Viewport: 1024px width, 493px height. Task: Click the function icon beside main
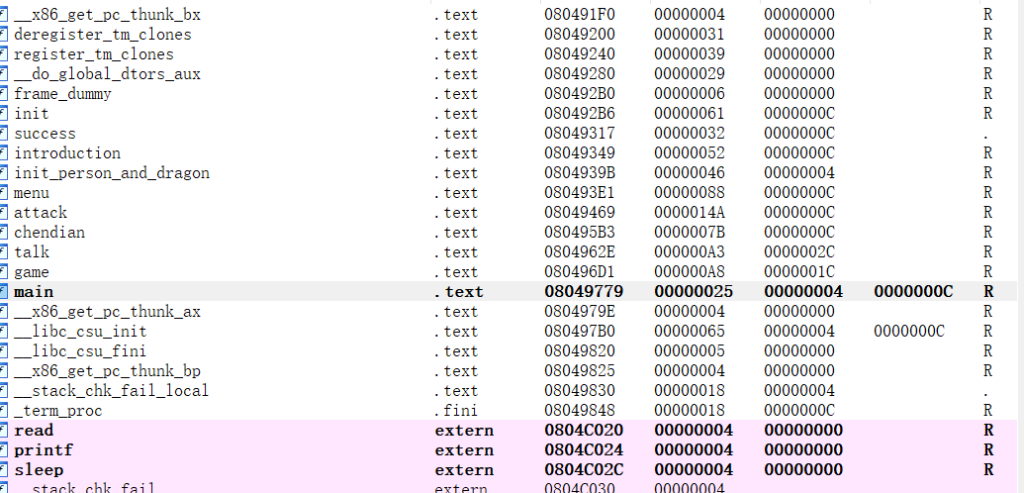(x=4, y=292)
